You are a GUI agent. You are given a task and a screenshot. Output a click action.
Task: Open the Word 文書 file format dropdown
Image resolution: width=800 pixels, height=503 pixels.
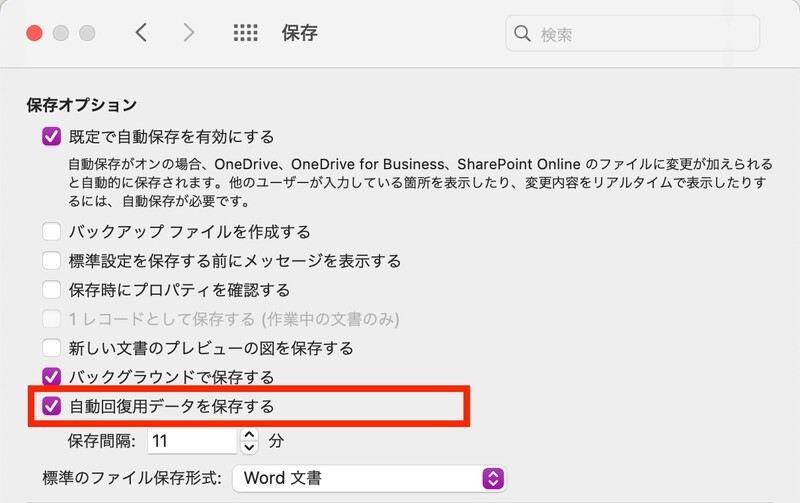point(369,478)
